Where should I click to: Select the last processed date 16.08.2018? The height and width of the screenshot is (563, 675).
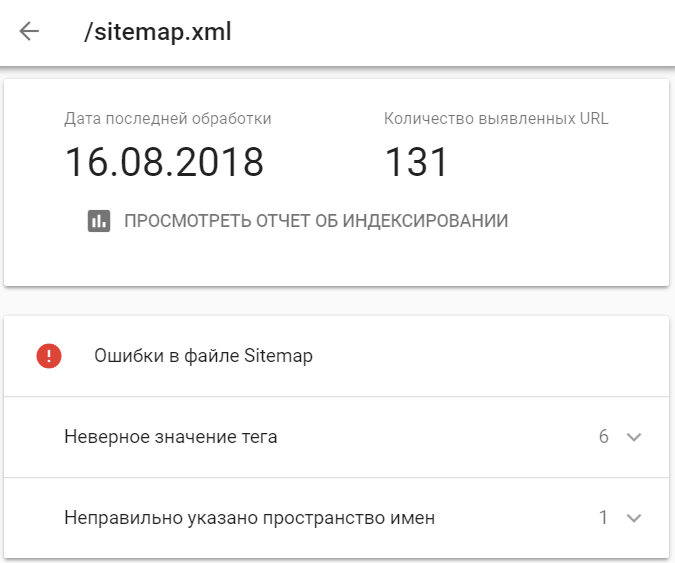[164, 162]
